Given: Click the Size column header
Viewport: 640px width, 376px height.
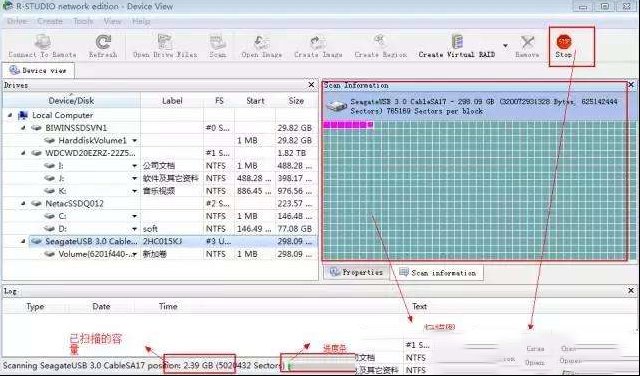Looking at the screenshot, I should pyautogui.click(x=296, y=100).
